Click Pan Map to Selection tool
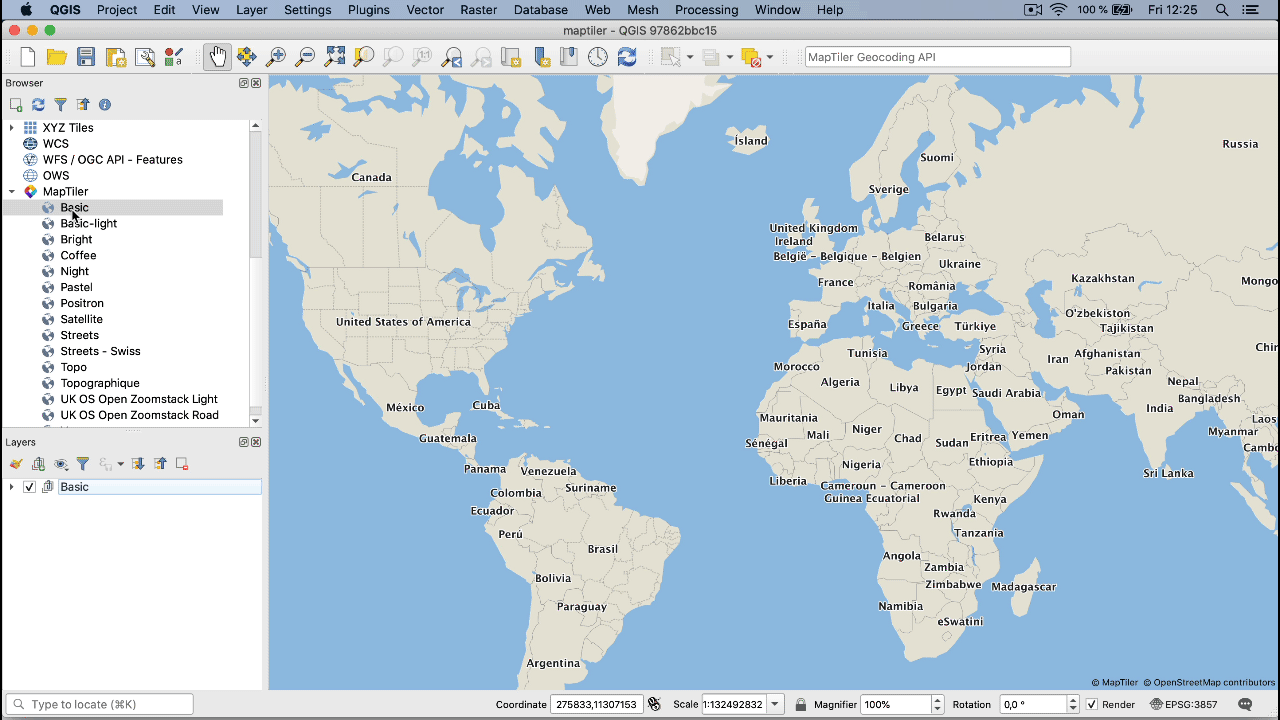1280x720 pixels. point(246,57)
